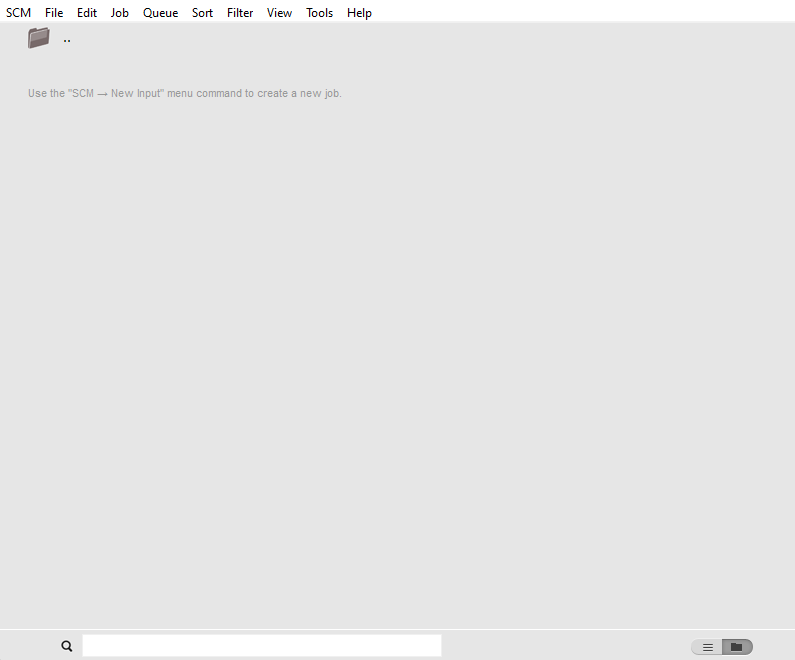
Task: Open the View menu
Action: coord(279,13)
